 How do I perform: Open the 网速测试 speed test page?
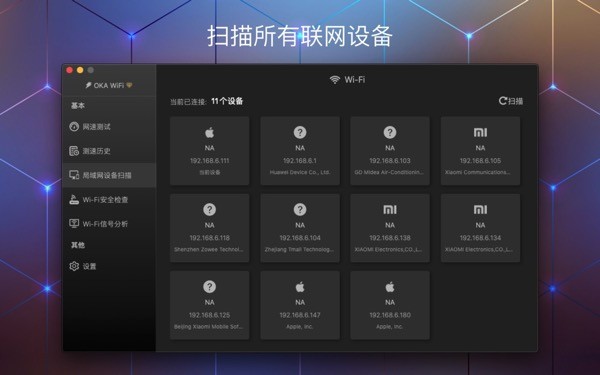coord(109,127)
